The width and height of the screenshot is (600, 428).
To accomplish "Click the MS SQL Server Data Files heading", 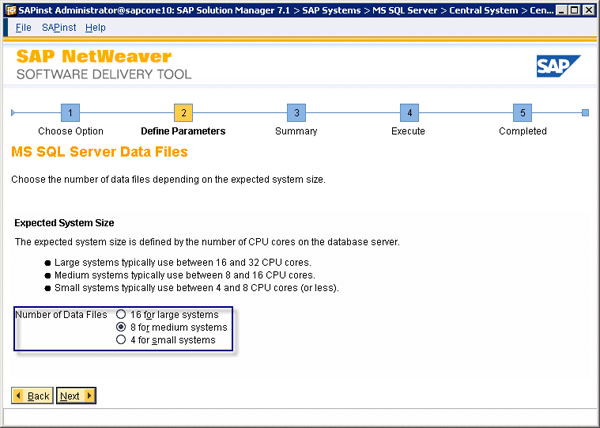I will [x=99, y=152].
